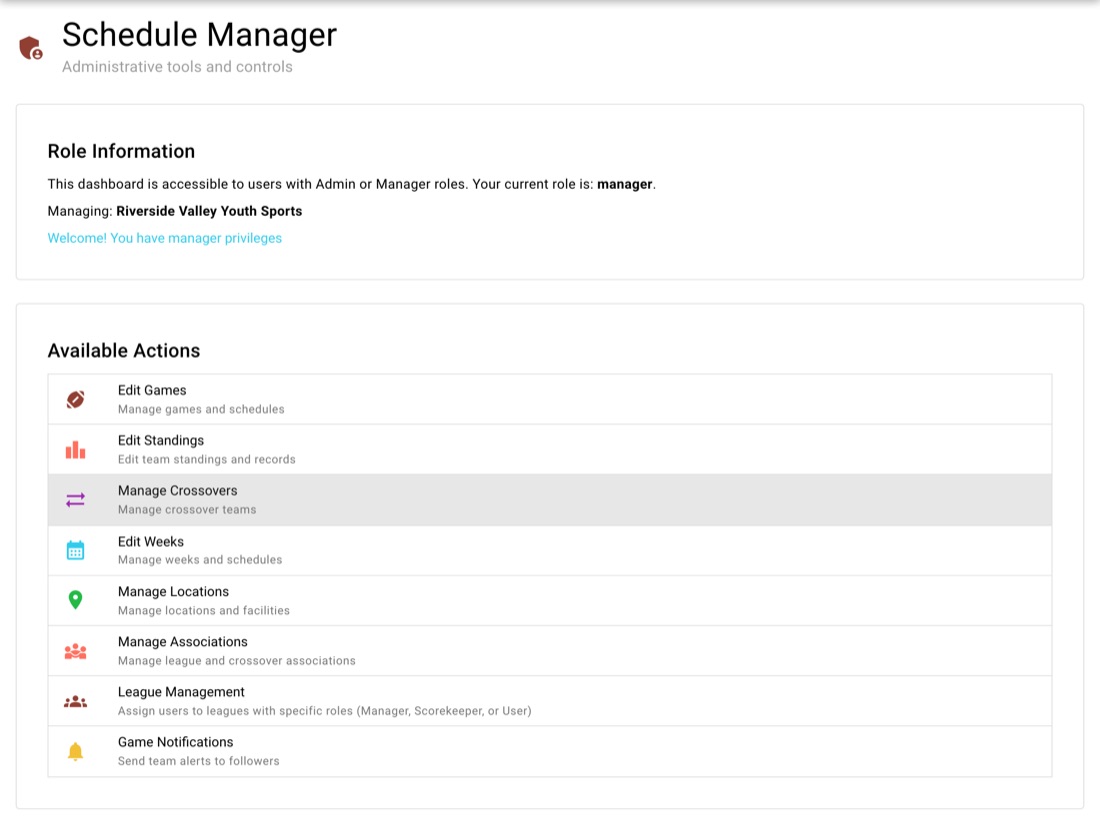Screen dimensions: 1100x819
Task: Click 'Manage league and crossover associations' description
Action: pos(237,660)
